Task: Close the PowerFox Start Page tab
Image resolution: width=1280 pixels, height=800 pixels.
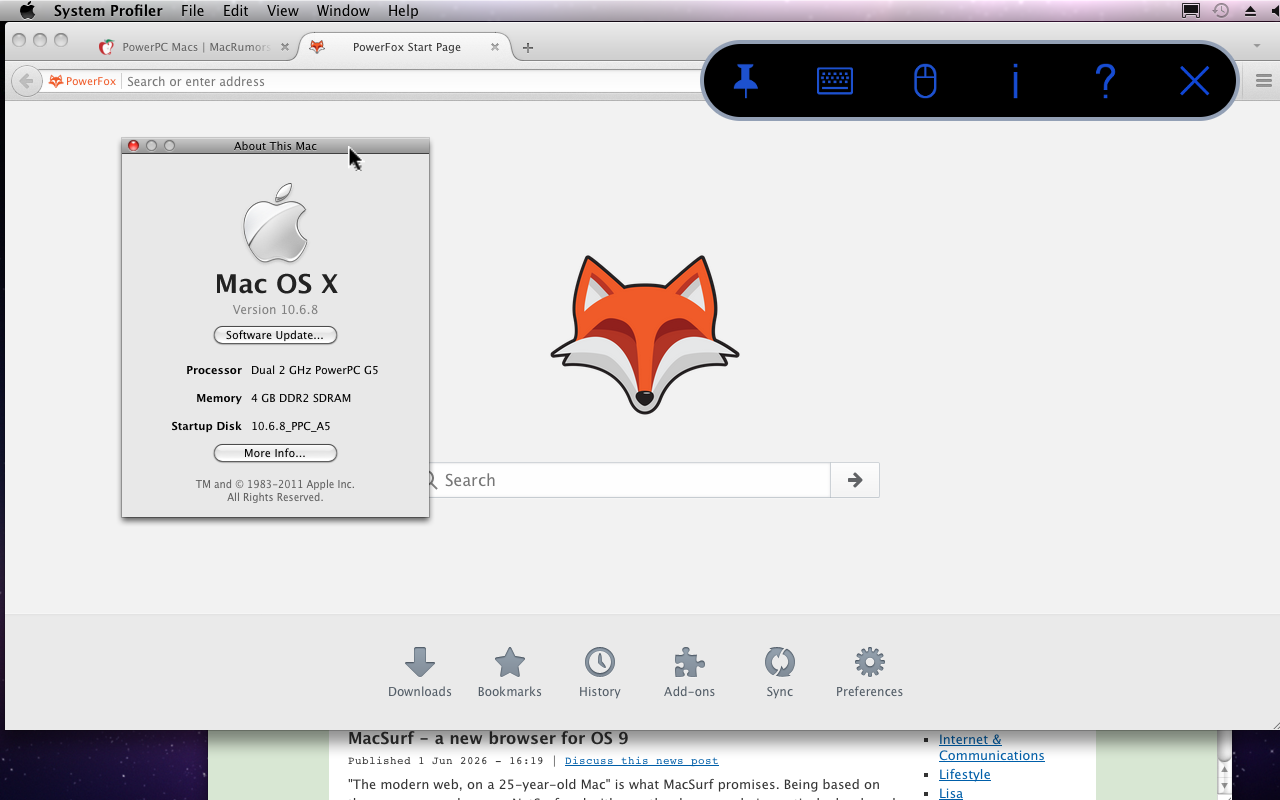Action: pos(495,47)
